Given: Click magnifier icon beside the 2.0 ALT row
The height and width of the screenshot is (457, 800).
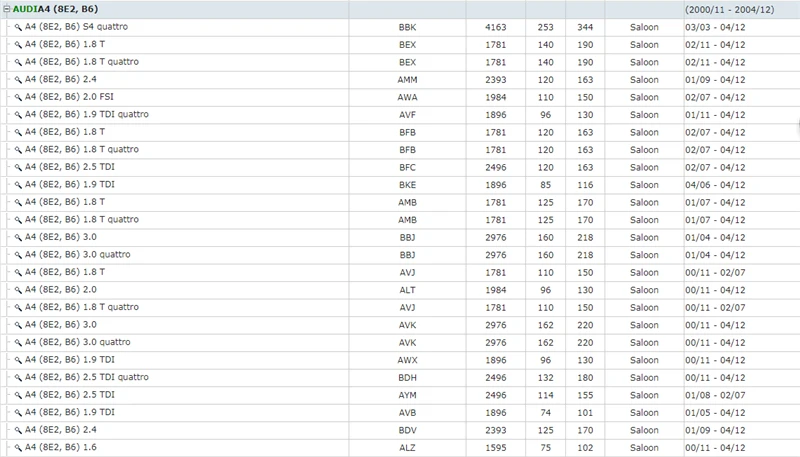Looking at the screenshot, I should pos(18,290).
